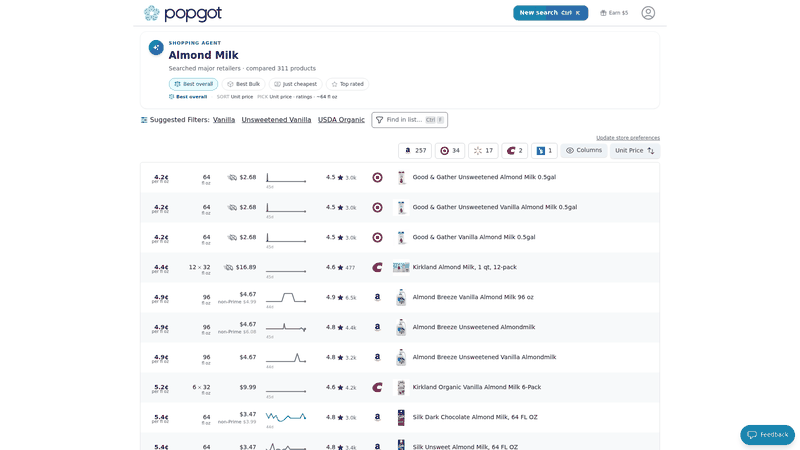Toggle the store filter showing 1
The height and width of the screenshot is (450, 800).
[x=544, y=151]
